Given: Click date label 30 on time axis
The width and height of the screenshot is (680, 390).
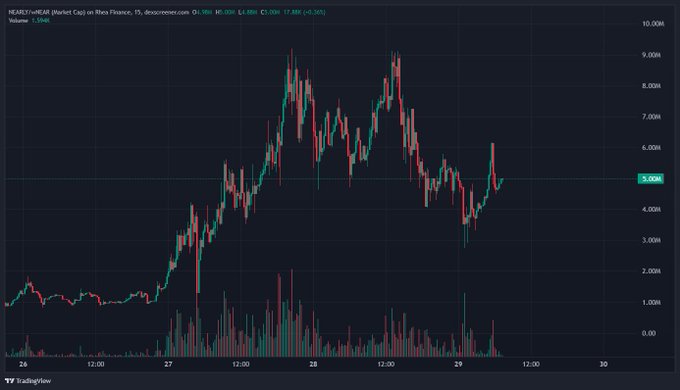Looking at the screenshot, I should [x=603, y=364].
